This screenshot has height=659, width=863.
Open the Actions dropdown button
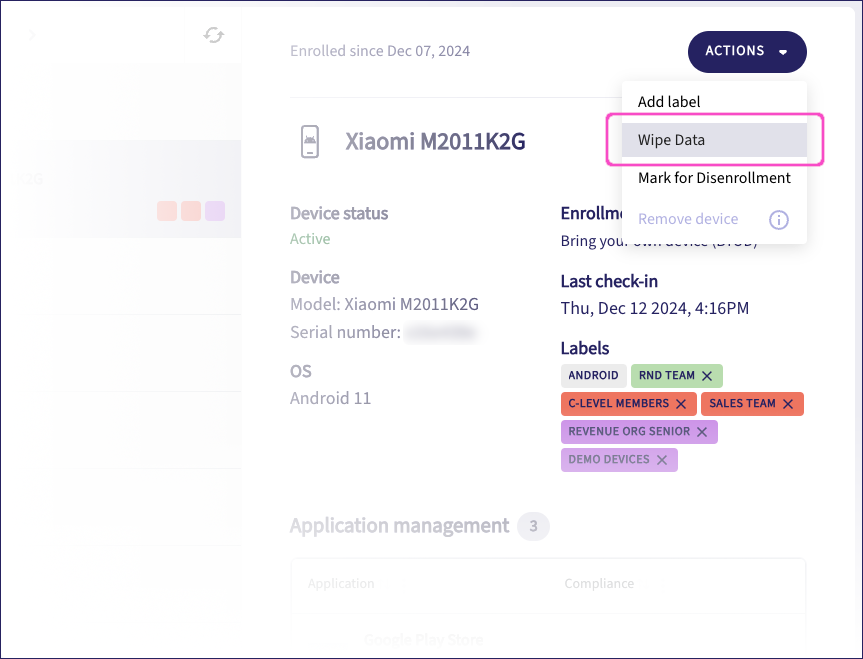pos(746,51)
